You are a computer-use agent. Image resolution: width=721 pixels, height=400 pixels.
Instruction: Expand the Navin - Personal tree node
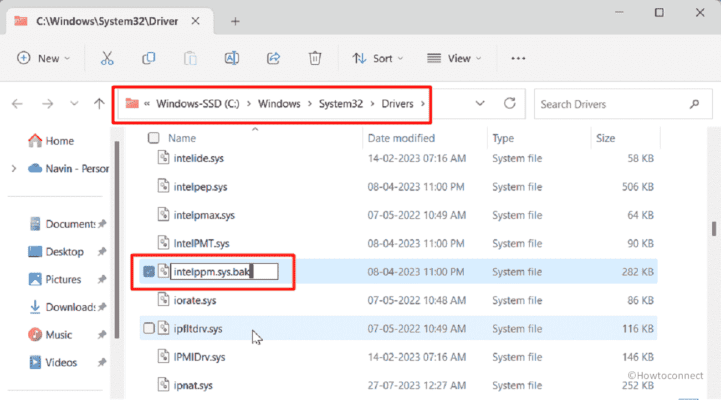pos(14,169)
